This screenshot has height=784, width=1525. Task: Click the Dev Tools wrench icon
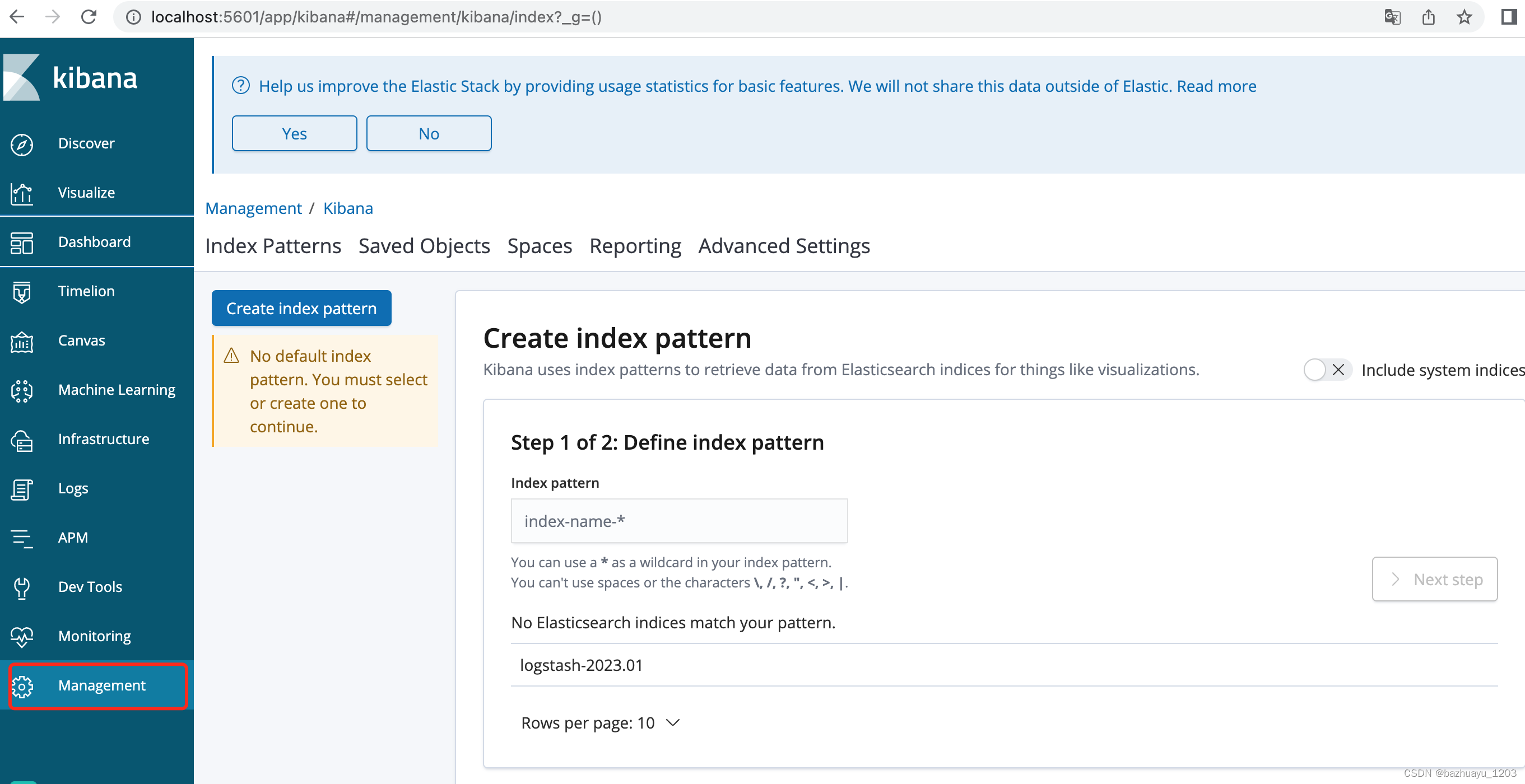pyautogui.click(x=22, y=587)
